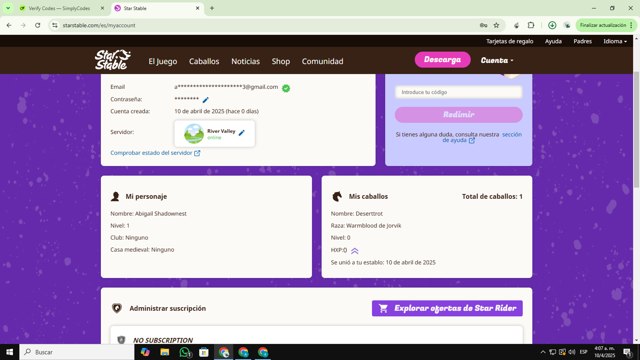
Task: Click the browser address bar URL
Action: (99, 25)
